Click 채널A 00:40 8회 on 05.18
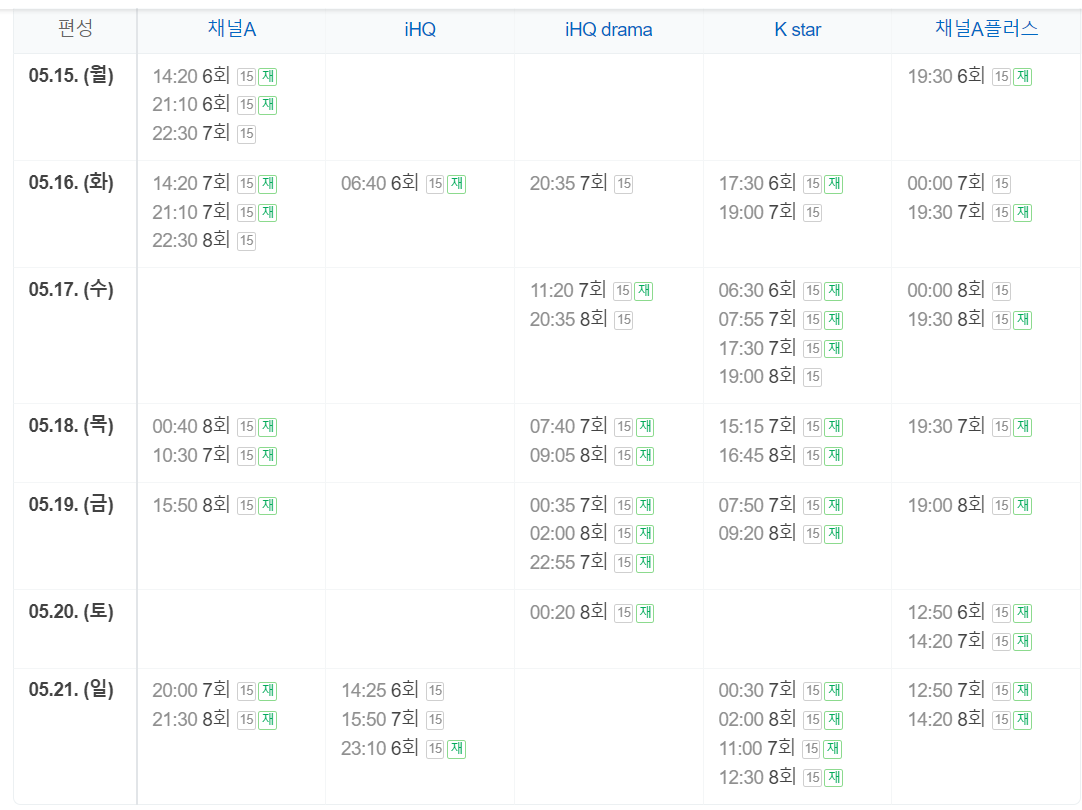Screen dimensions: 1082x810 point(191,426)
